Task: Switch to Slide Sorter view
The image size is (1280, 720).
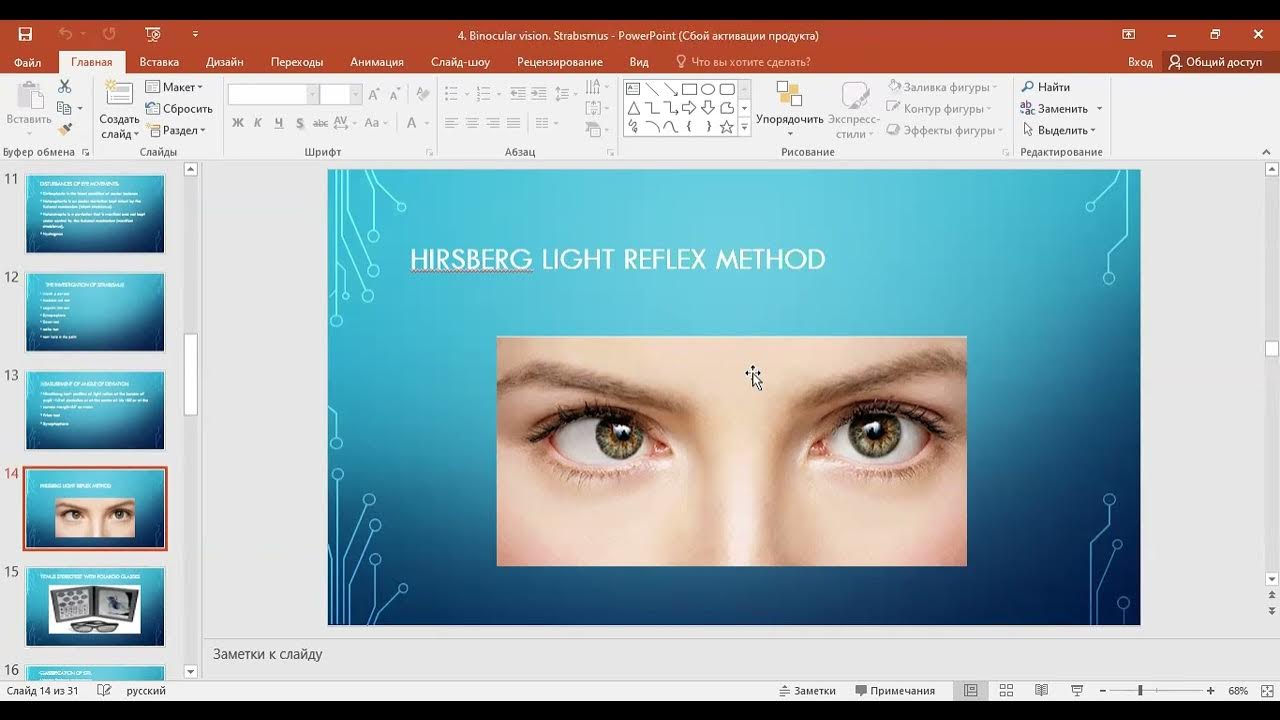Action: point(1006,691)
